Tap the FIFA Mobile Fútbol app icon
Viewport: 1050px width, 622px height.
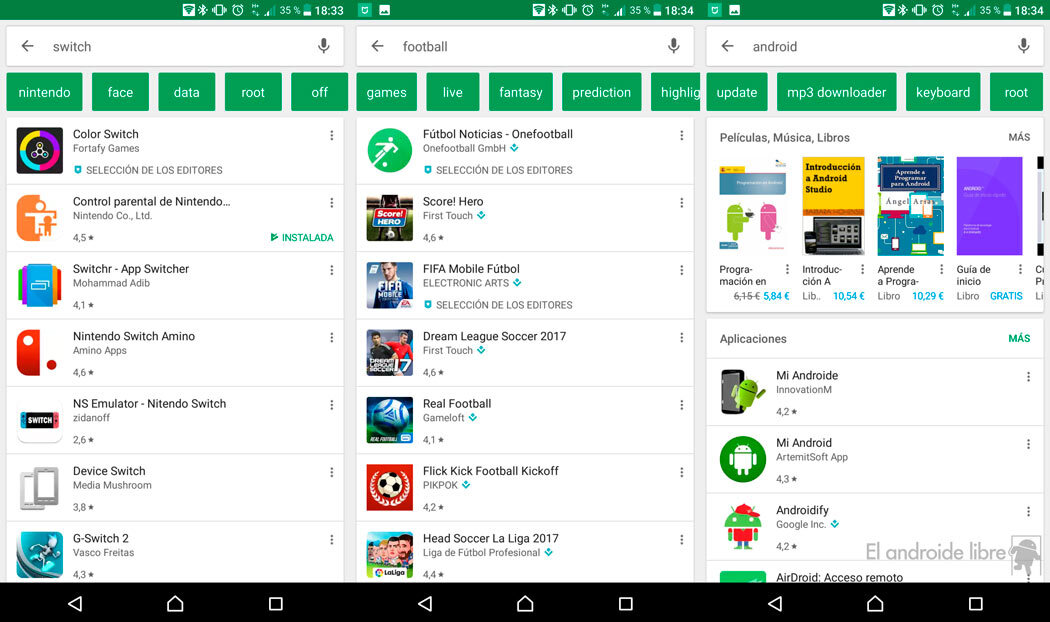tap(389, 284)
